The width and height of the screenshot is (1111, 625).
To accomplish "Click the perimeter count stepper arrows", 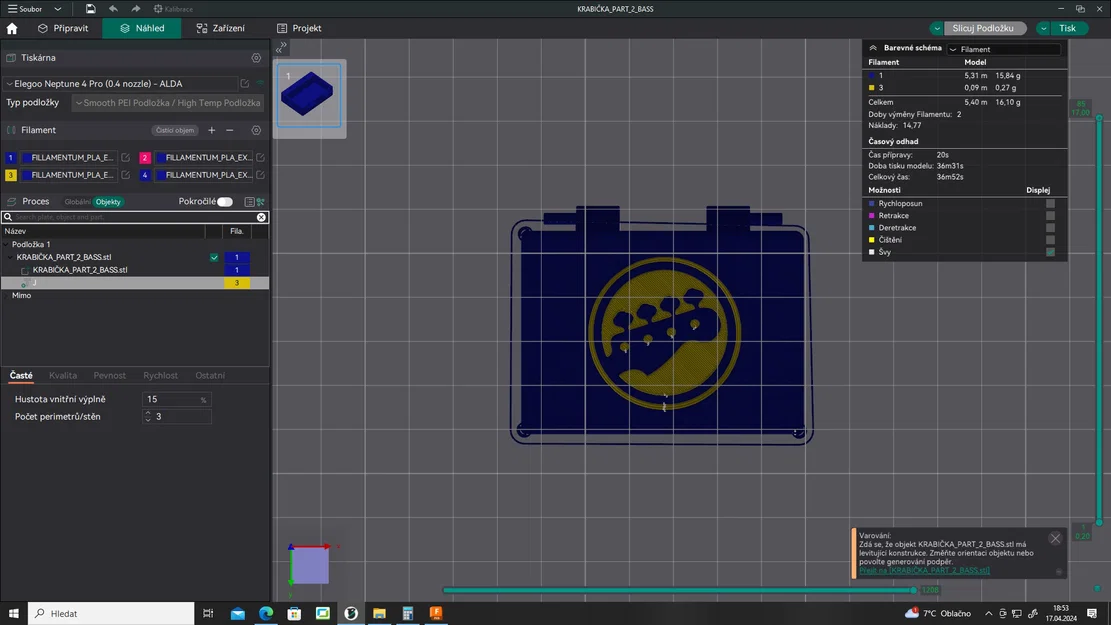I will click(x=148, y=417).
